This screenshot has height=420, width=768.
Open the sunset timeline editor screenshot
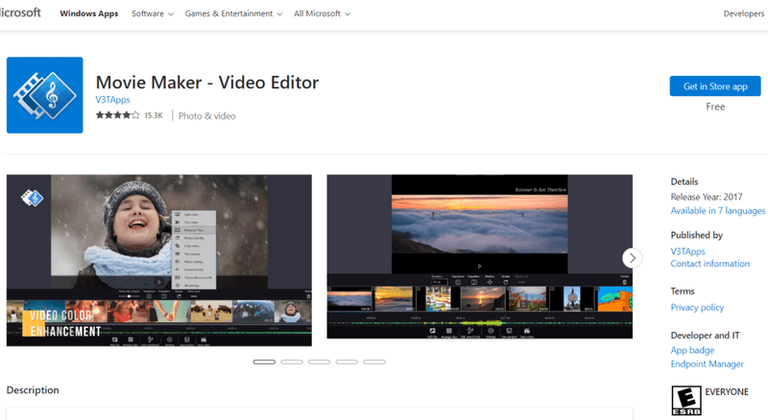point(480,256)
